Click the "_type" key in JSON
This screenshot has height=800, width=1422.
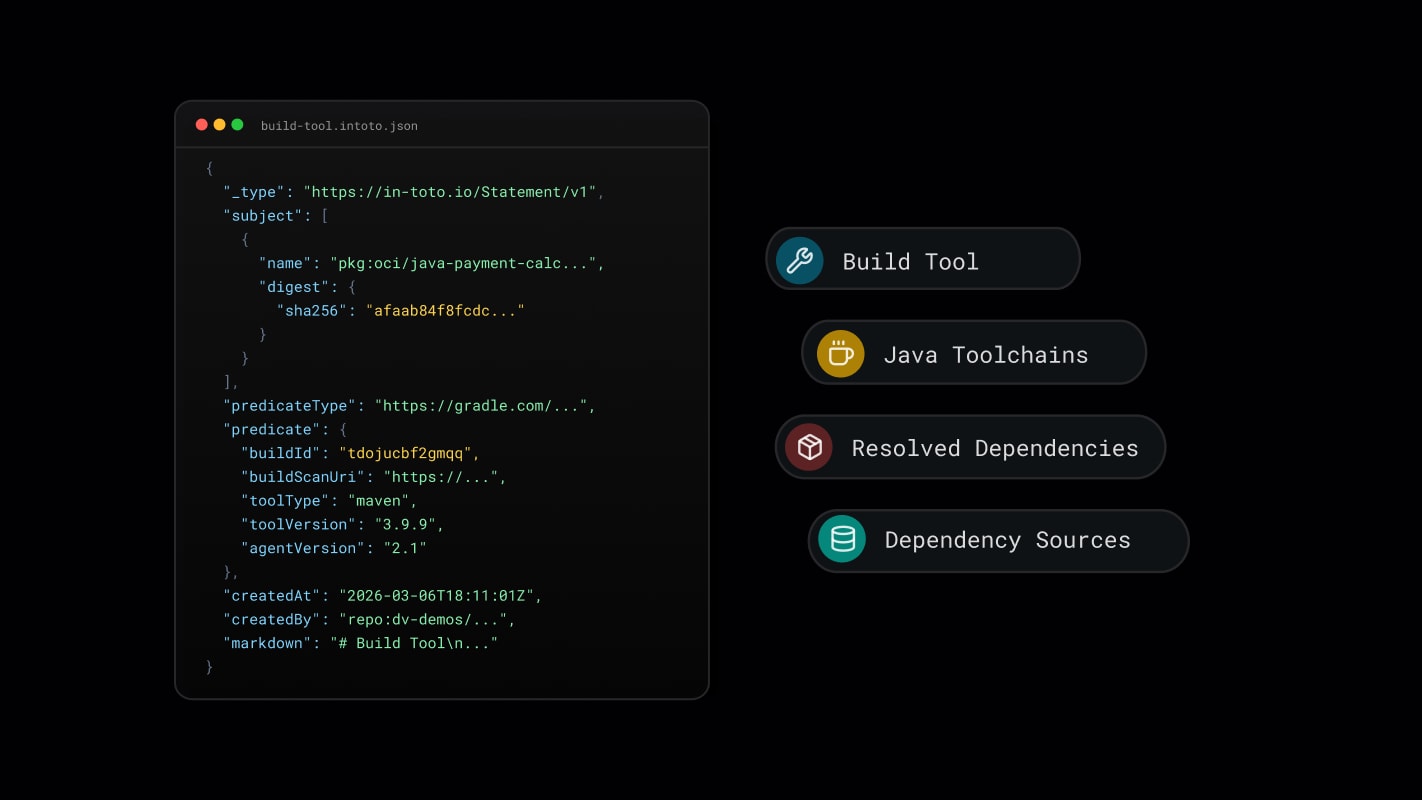254,192
